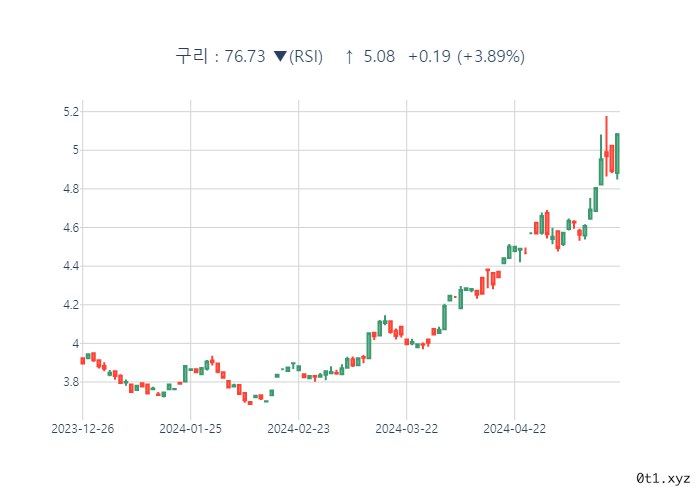Screen dimensions: 700x500
Task: Click the y-axis label '4.4'
Action: coord(71,266)
